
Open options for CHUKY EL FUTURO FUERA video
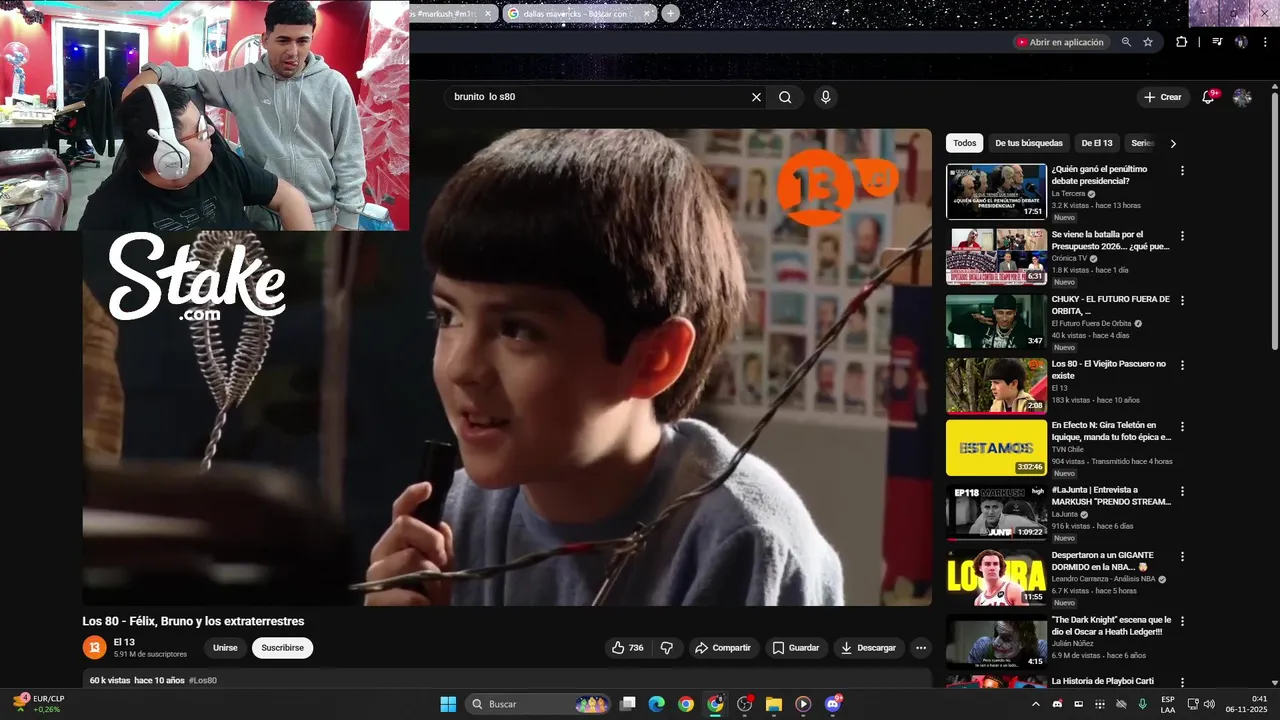pyautogui.click(x=1182, y=301)
